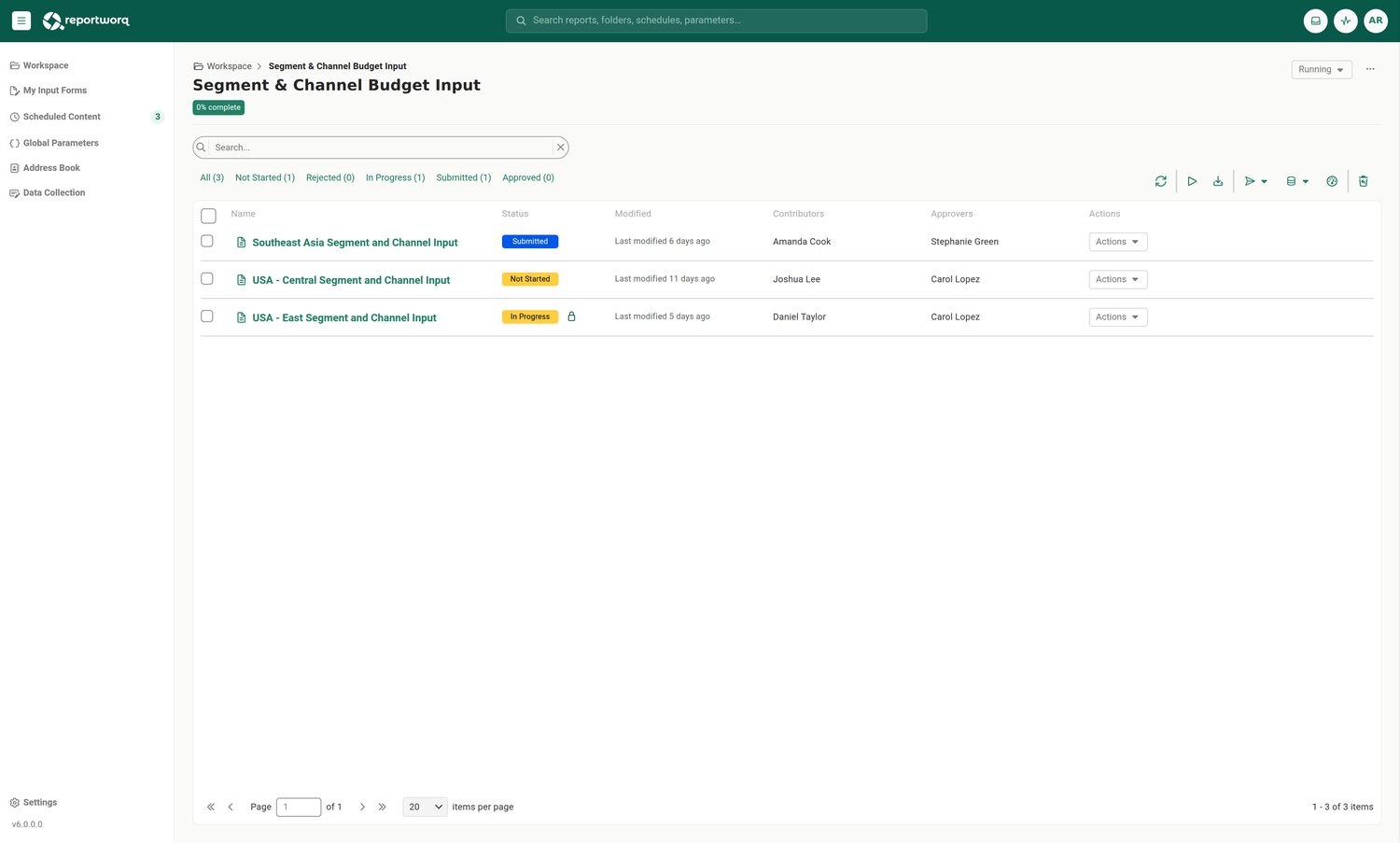
Task: Select the Submitted (1) filter
Action: click(464, 177)
